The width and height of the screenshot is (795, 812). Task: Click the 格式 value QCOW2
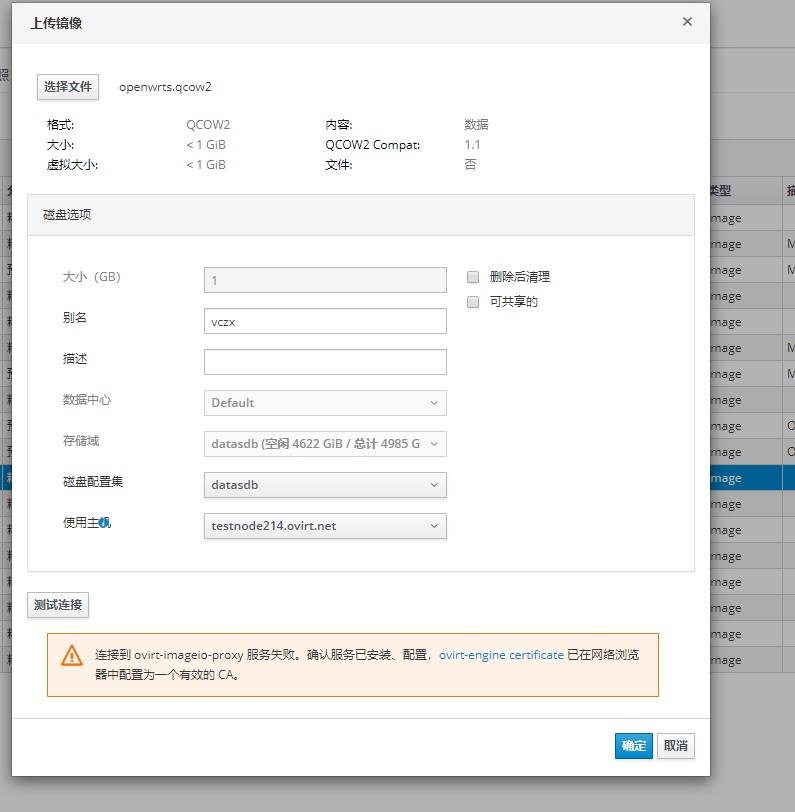pyautogui.click(x=208, y=125)
